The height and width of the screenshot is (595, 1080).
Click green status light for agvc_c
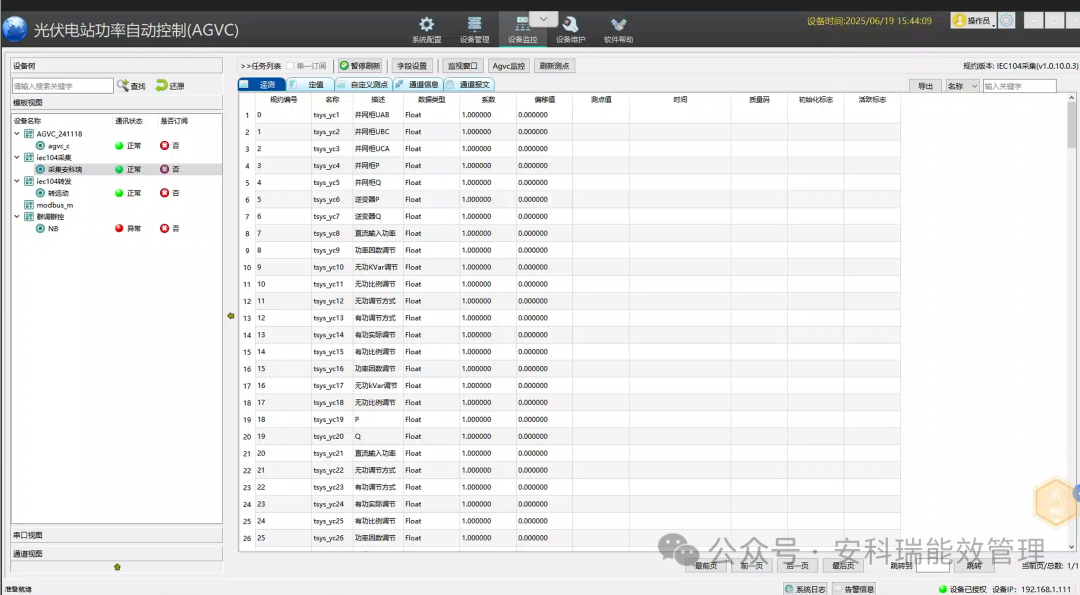click(x=119, y=145)
